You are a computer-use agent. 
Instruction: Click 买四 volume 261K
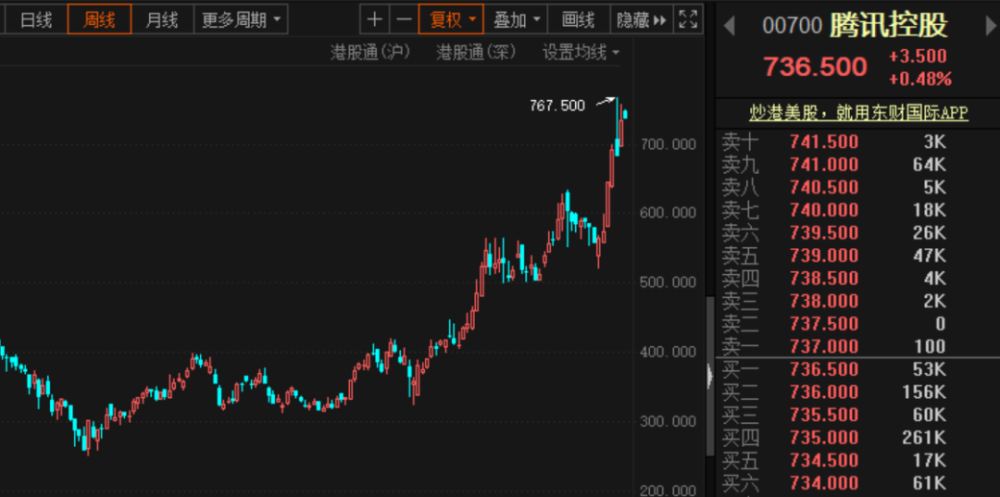(x=923, y=437)
